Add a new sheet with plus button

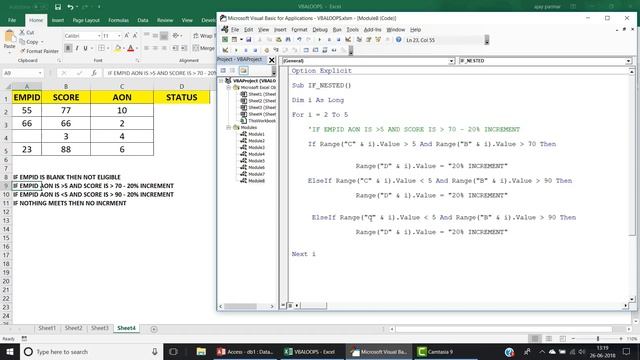[154, 329]
